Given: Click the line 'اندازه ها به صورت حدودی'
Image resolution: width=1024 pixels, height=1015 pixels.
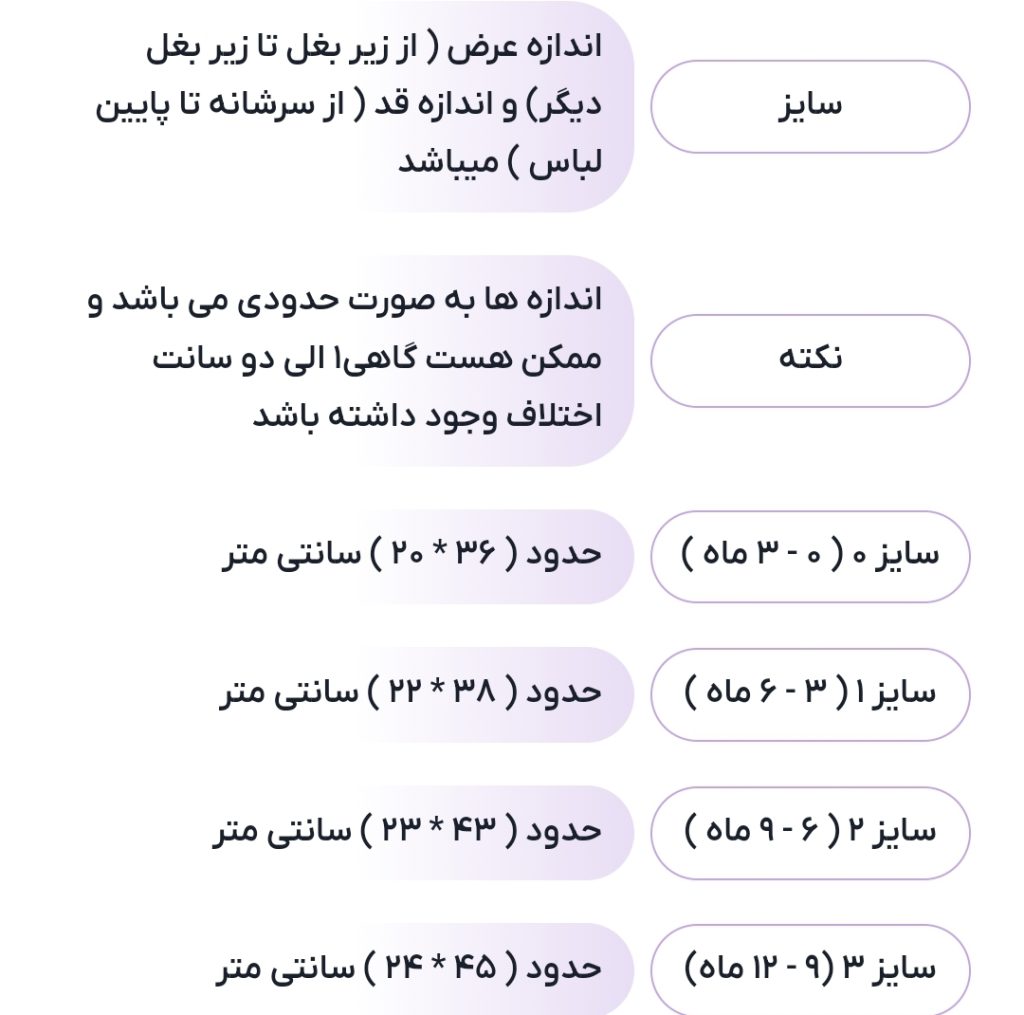Looking at the screenshot, I should click(x=345, y=303).
